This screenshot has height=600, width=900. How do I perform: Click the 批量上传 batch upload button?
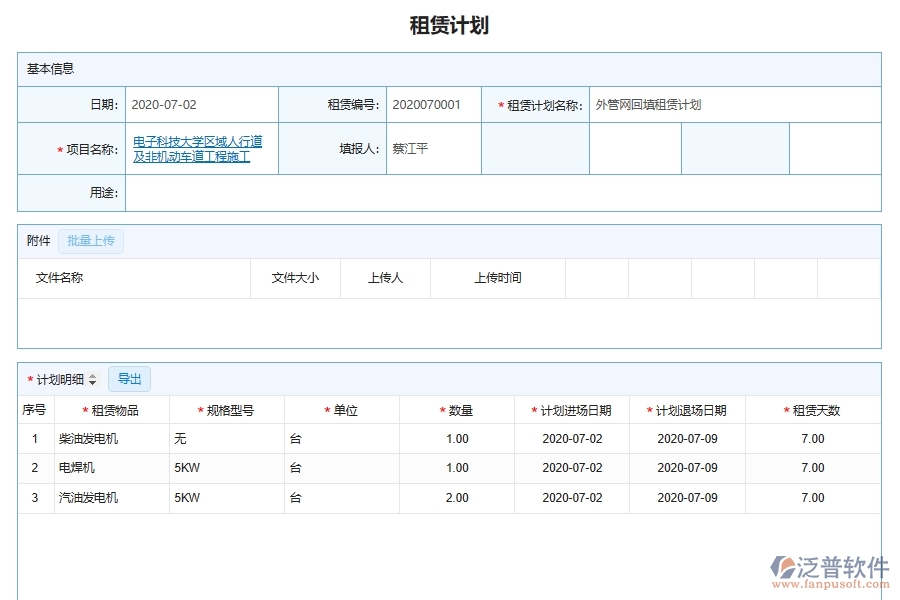point(91,241)
